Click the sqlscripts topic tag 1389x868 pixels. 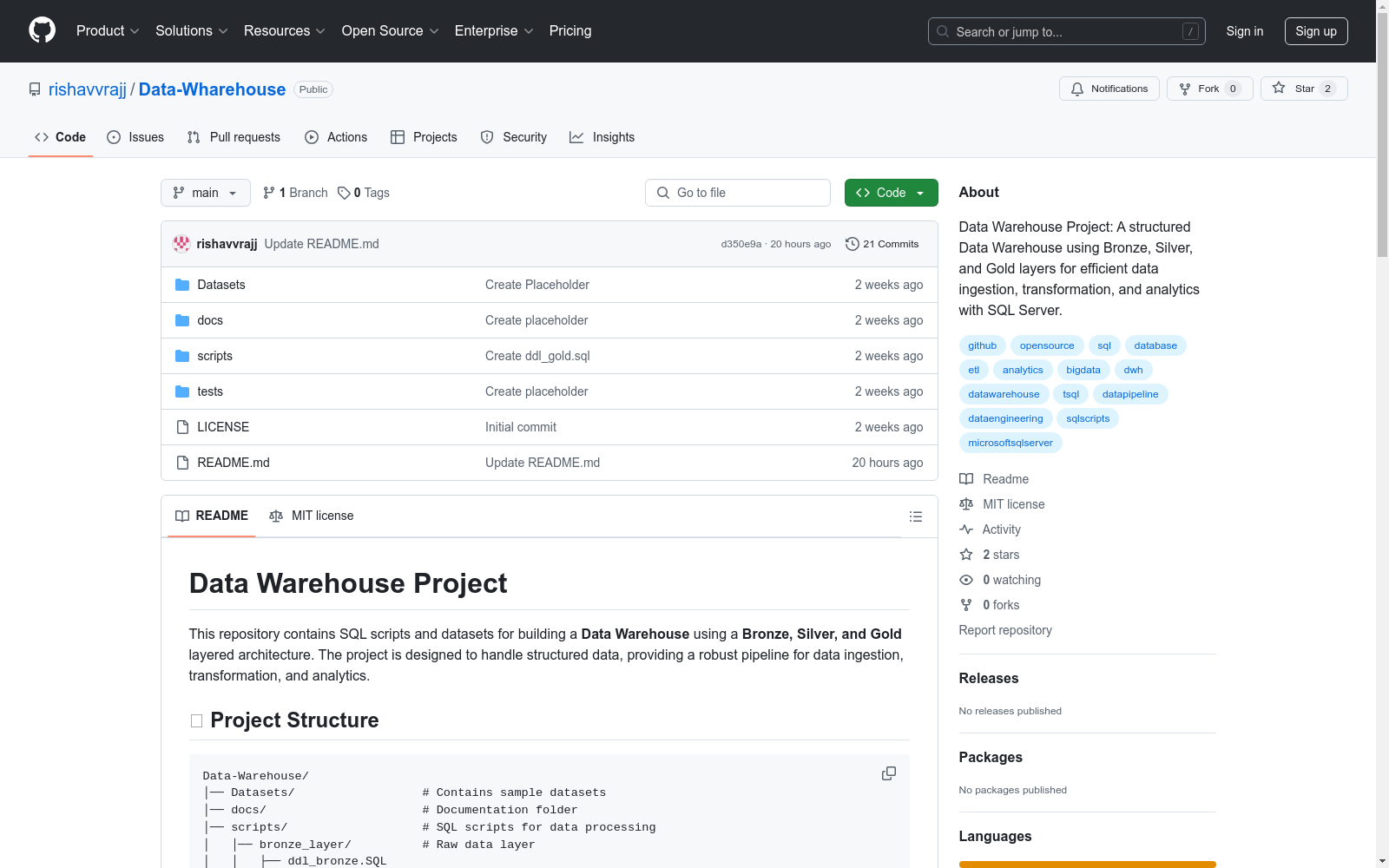click(x=1088, y=418)
